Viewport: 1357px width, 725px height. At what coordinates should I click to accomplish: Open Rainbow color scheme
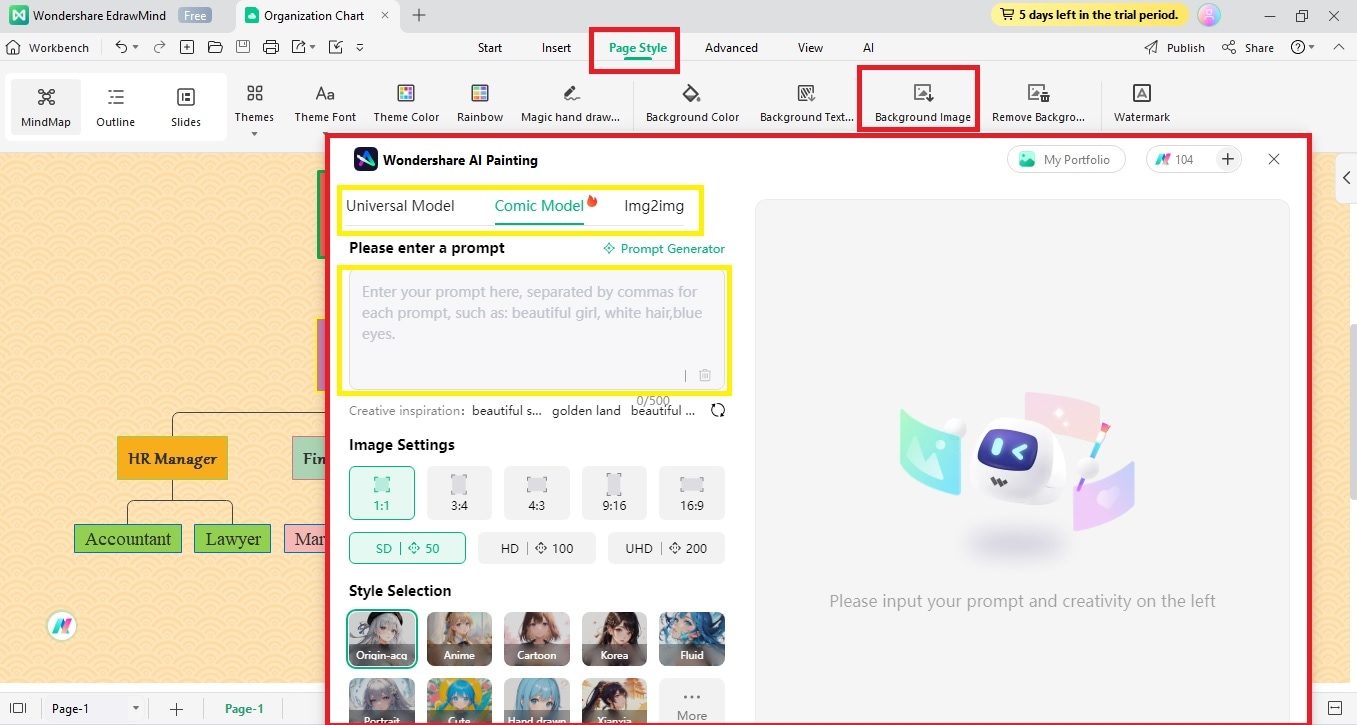click(480, 104)
